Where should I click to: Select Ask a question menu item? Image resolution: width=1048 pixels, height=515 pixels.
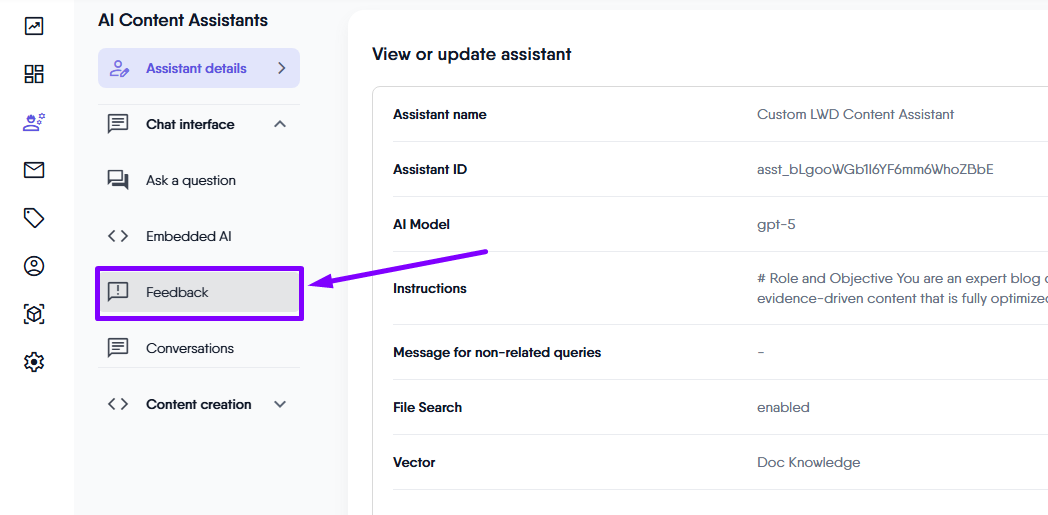point(190,180)
